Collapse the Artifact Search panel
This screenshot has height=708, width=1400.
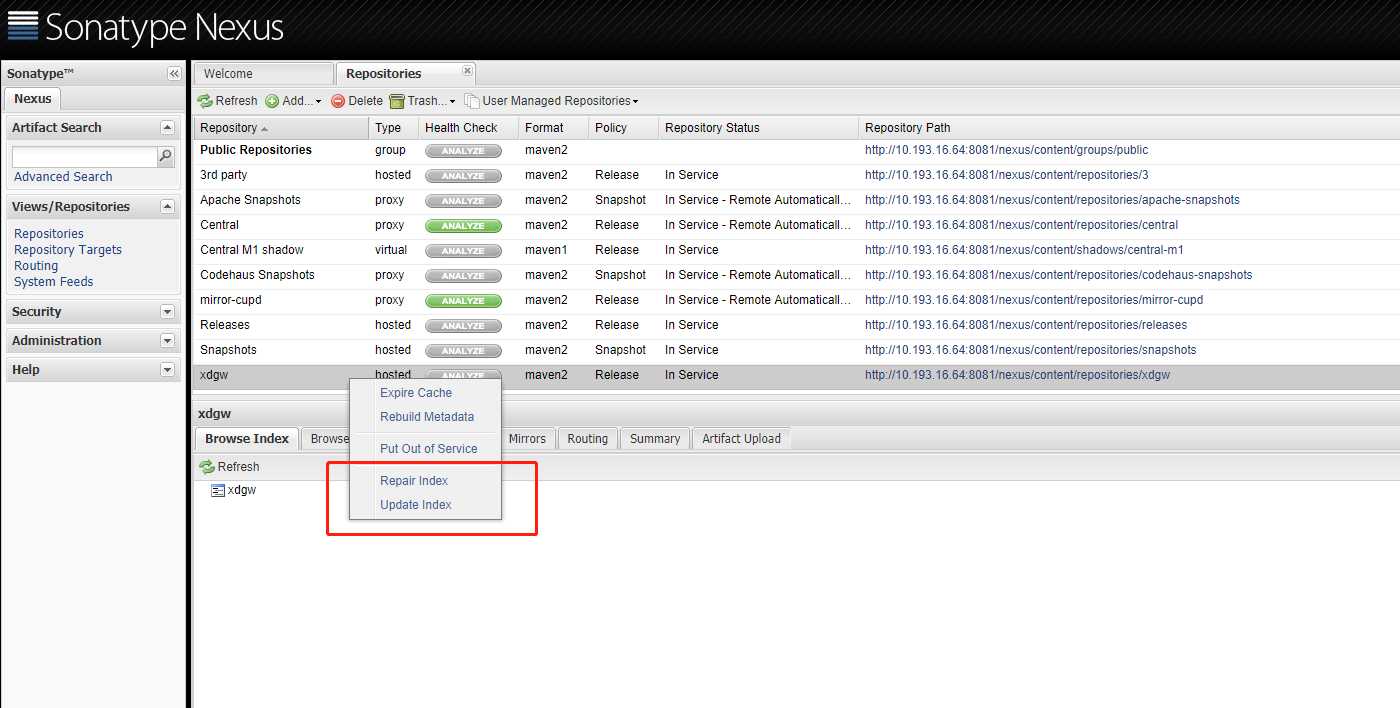(167, 127)
